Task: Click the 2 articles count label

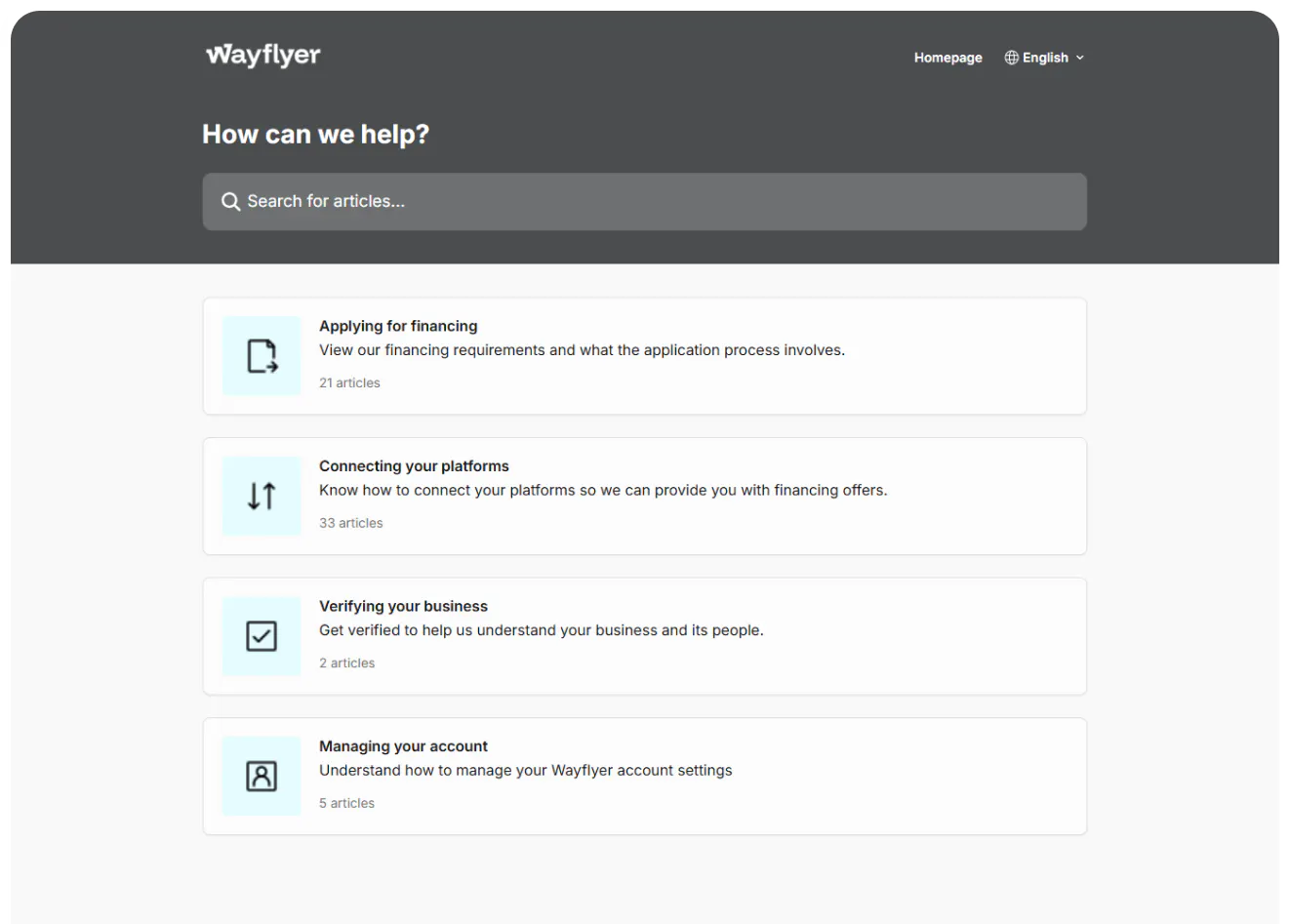Action: pyautogui.click(x=346, y=663)
